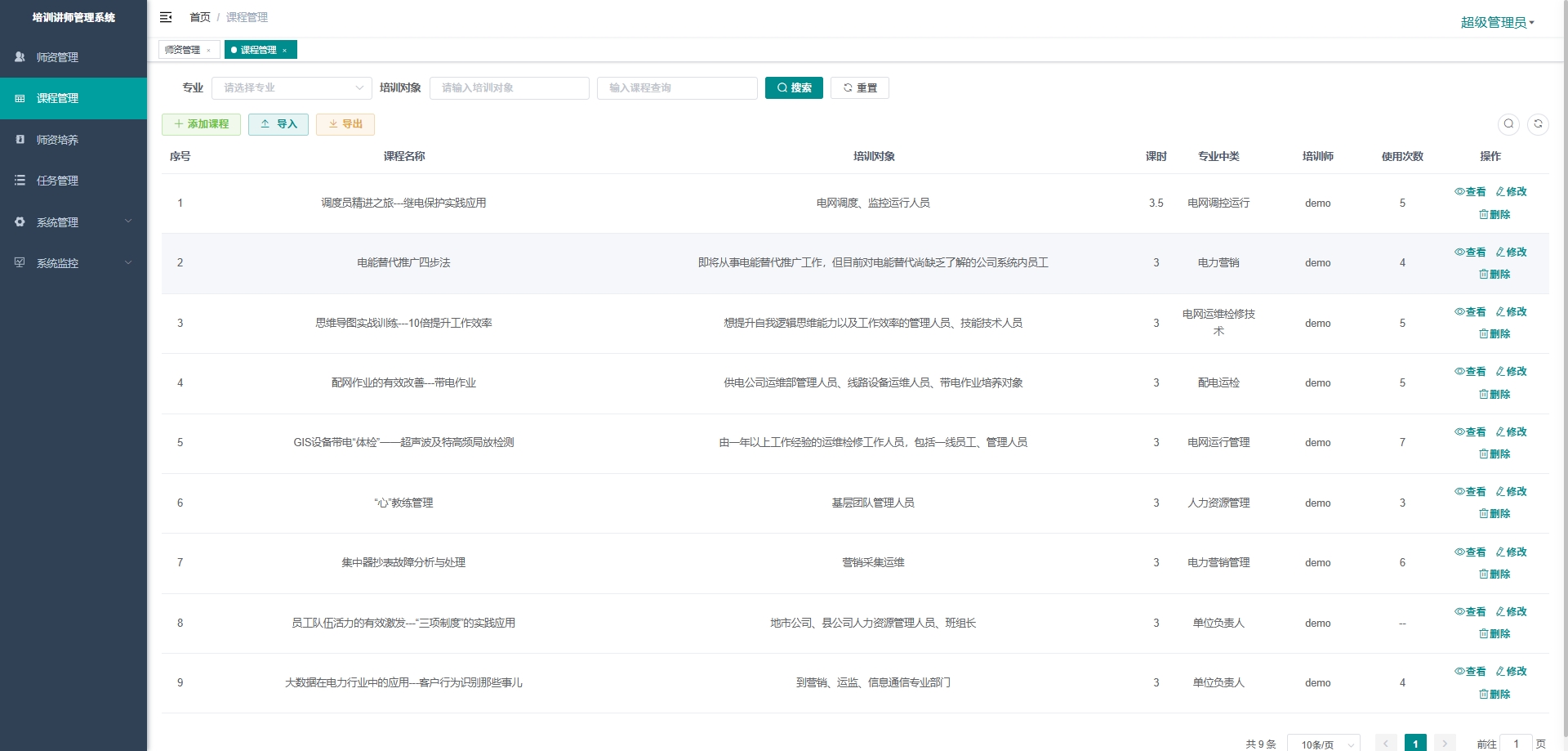
Task: Open the 10条/页 page size dropdown
Action: pos(1324,744)
